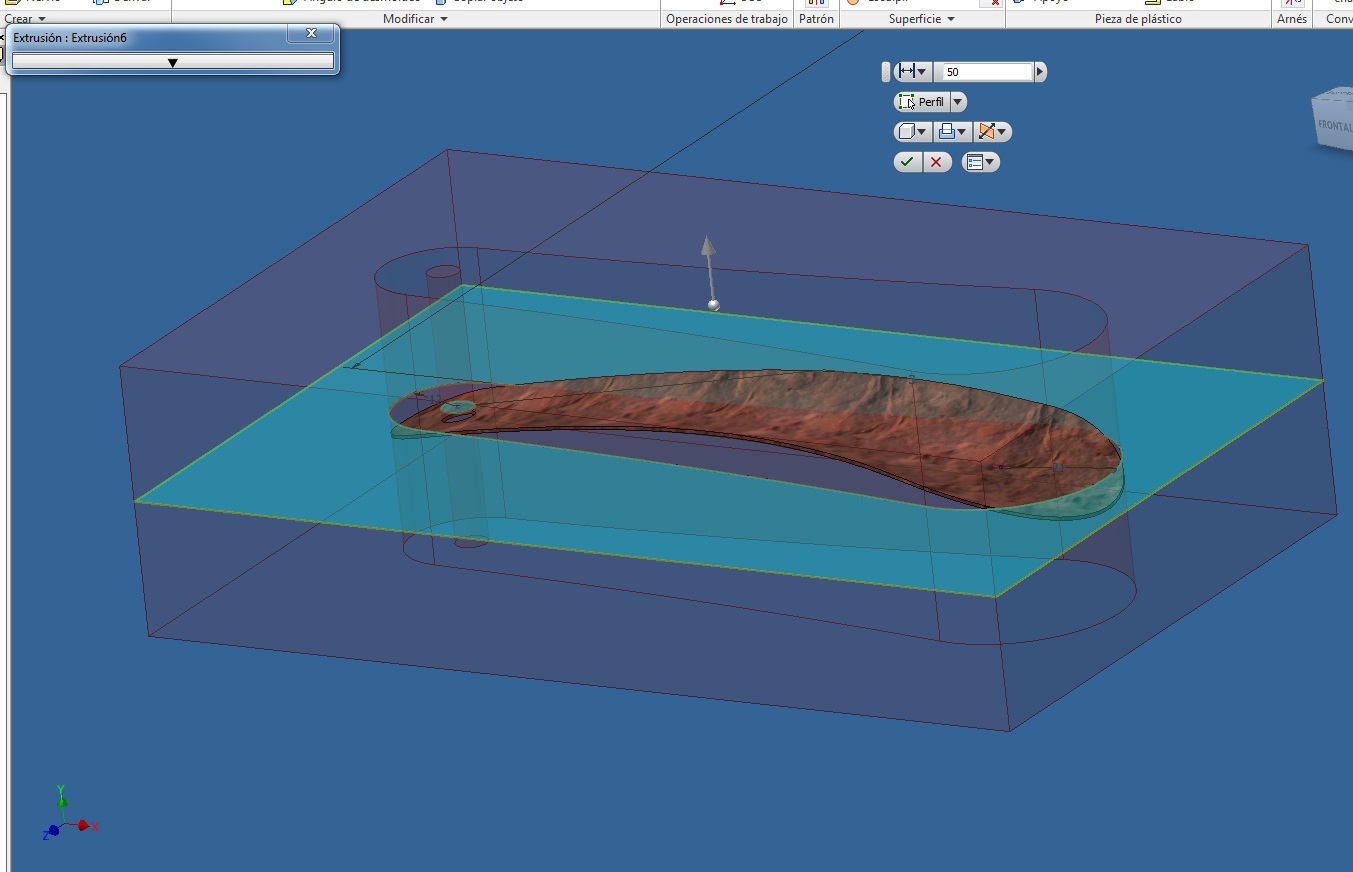Screen dimensions: 1353x872
Task: Confirm the extrusion with the green checkmark
Action: [907, 162]
